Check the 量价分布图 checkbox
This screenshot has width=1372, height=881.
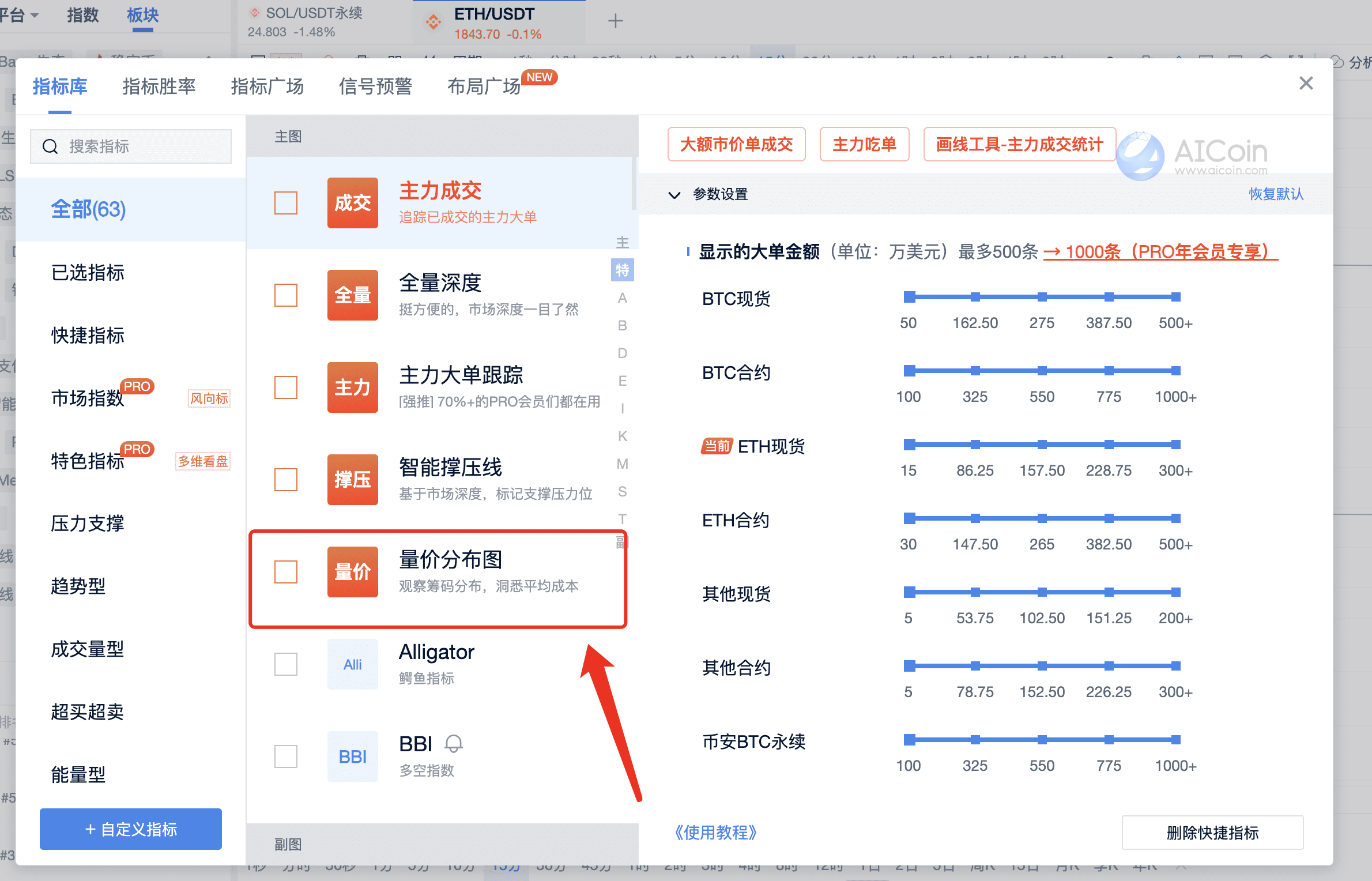point(285,571)
